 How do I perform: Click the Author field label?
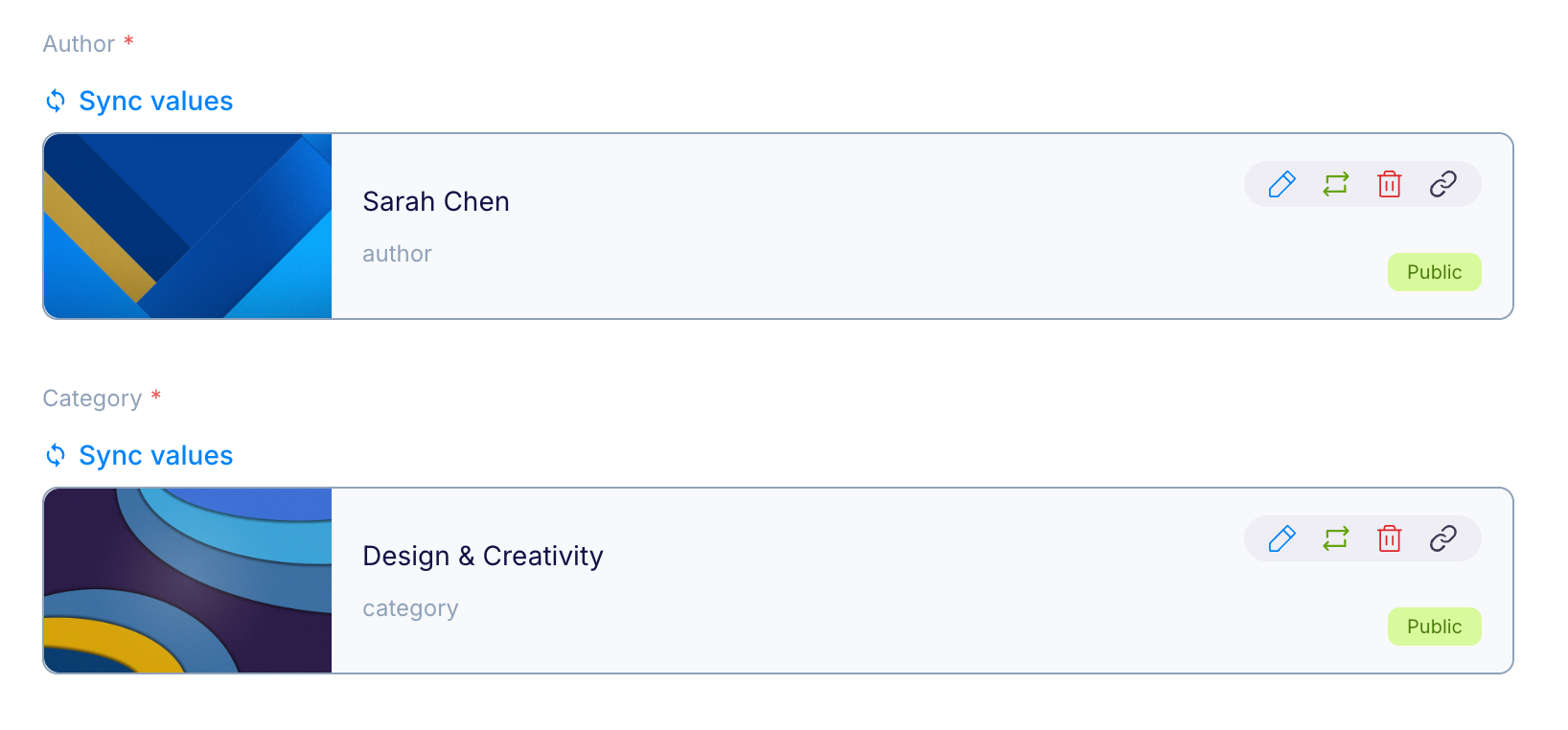click(x=79, y=44)
